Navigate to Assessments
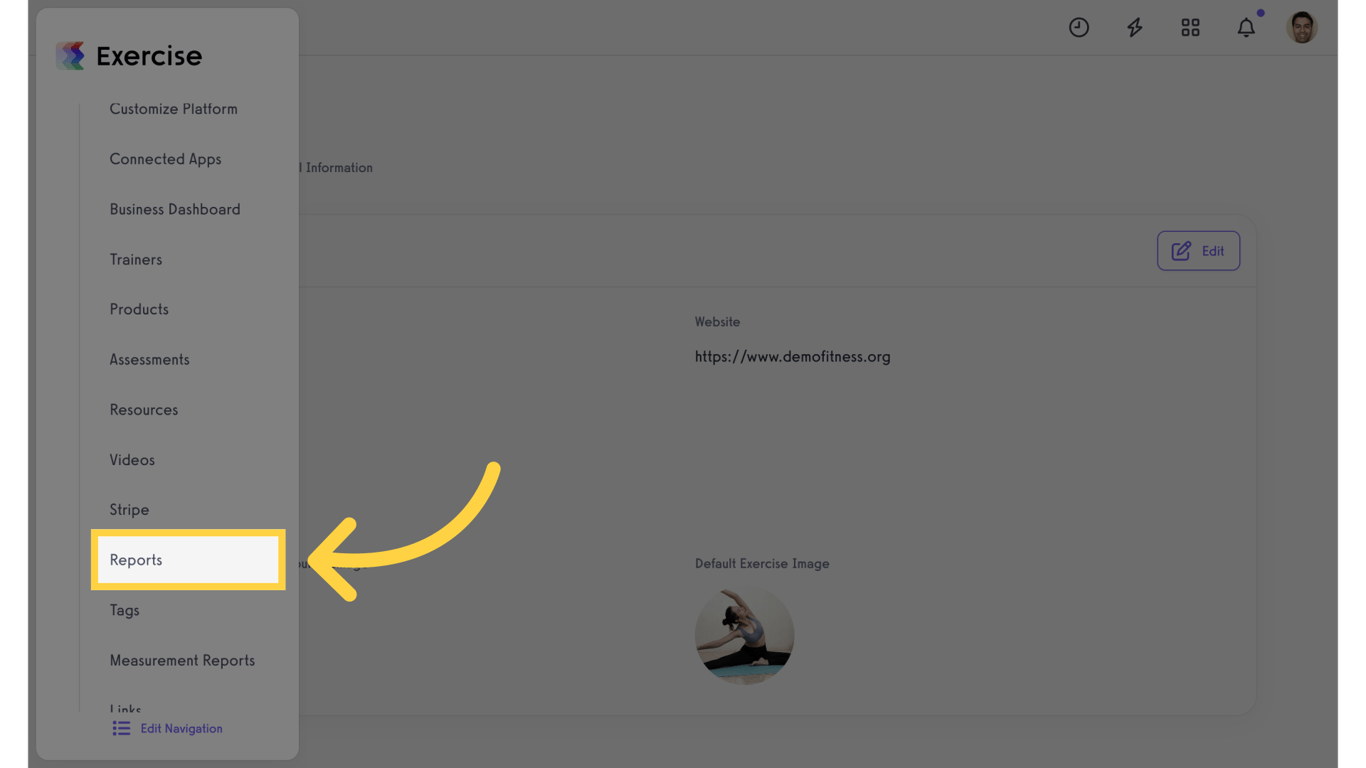Viewport: 1366px width, 768px height. (x=149, y=359)
